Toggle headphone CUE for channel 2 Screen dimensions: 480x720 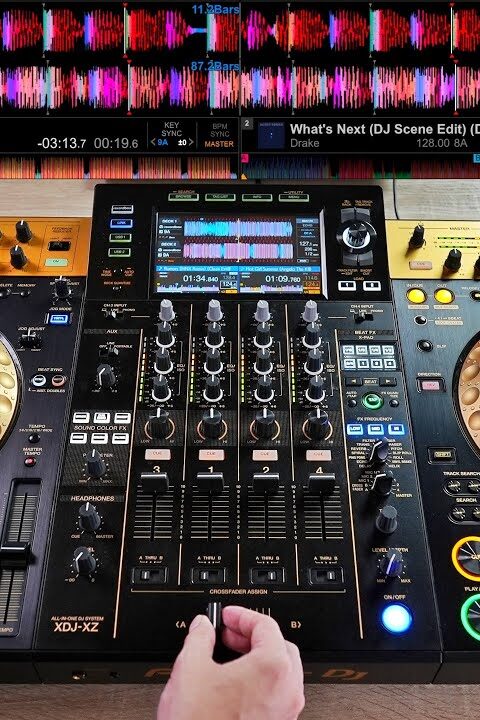[x=265, y=455]
